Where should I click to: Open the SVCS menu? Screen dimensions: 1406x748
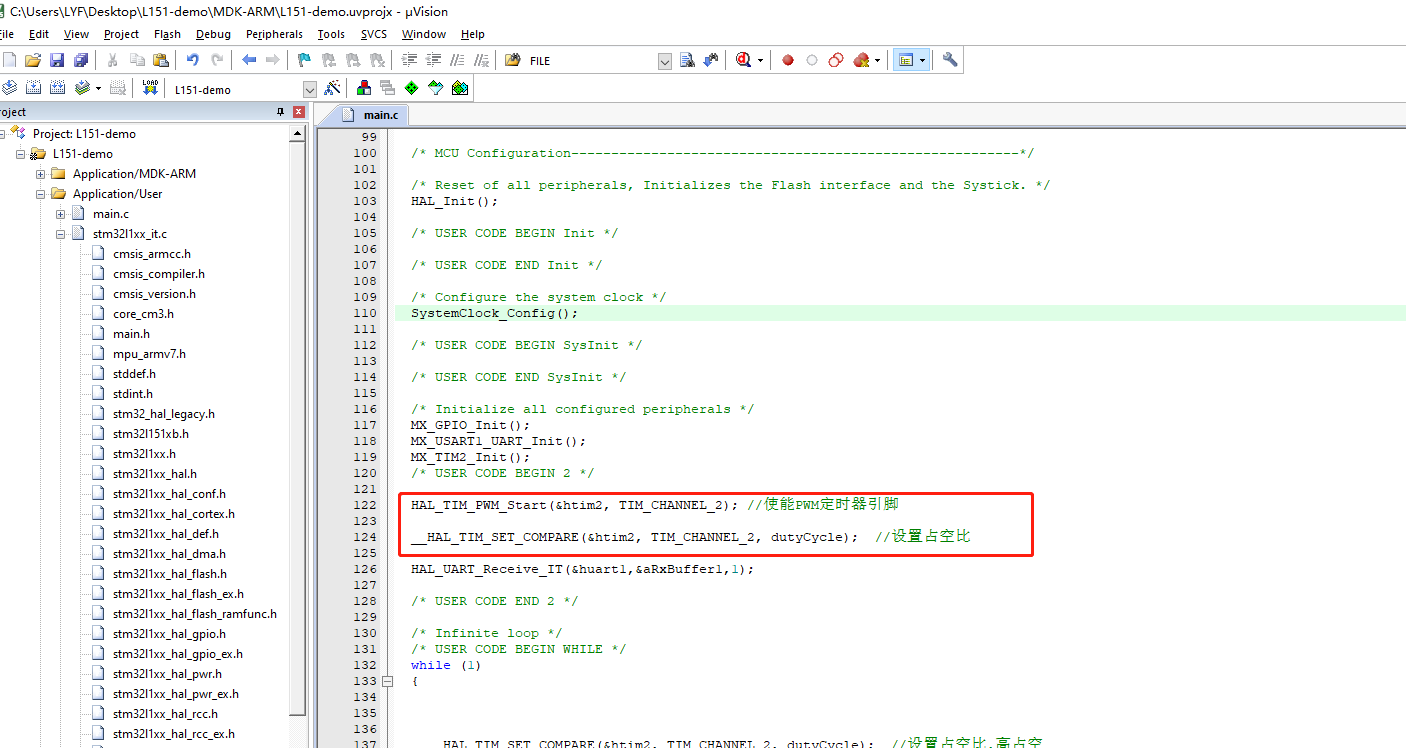(373, 34)
